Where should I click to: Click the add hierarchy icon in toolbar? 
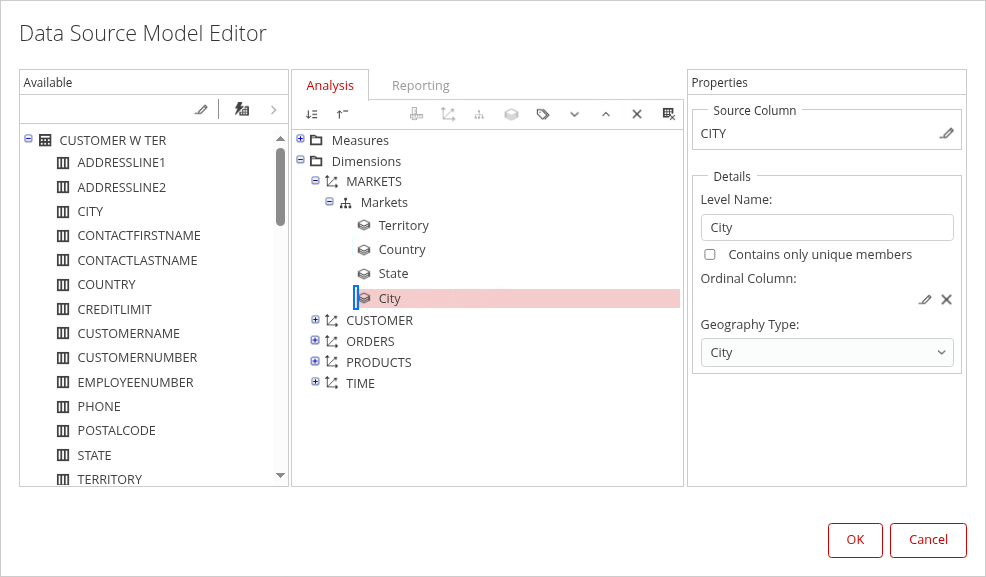coord(479,114)
